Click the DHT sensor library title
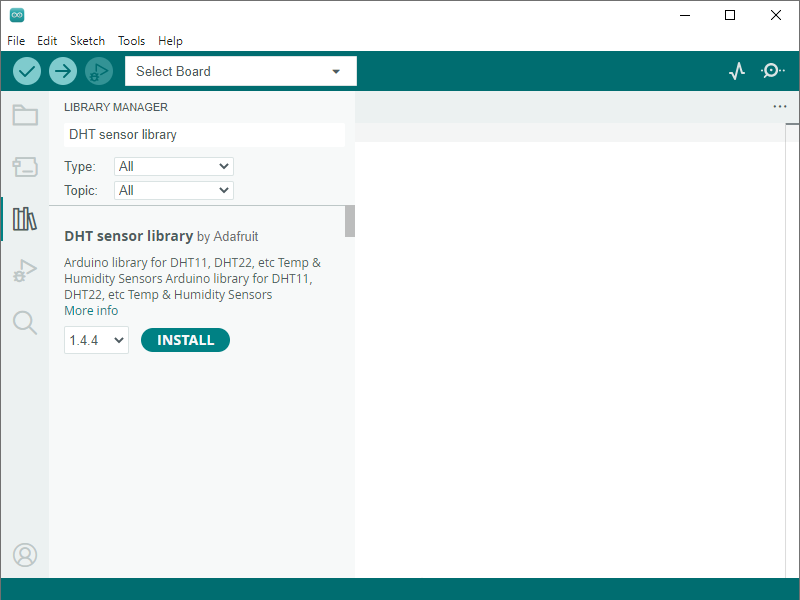The height and width of the screenshot is (600, 800). pyautogui.click(x=129, y=236)
